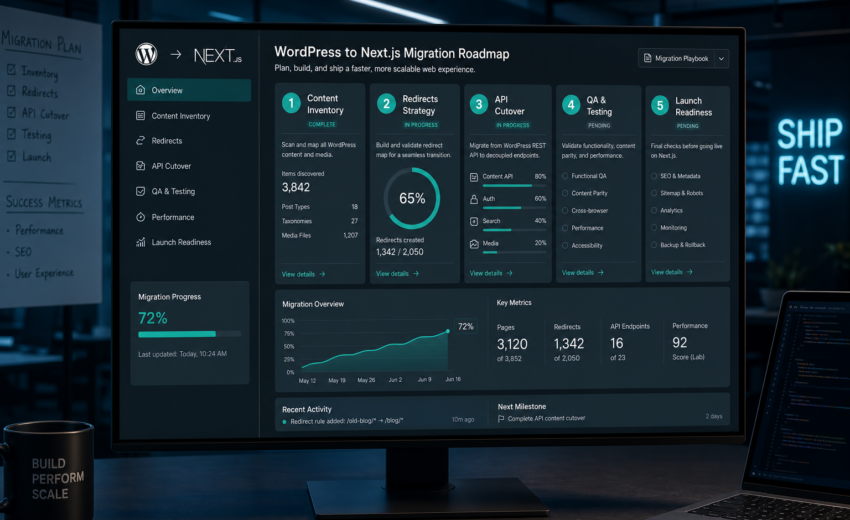View details of API Cutover card
Image resolution: width=850 pixels, height=520 pixels.
(491, 273)
